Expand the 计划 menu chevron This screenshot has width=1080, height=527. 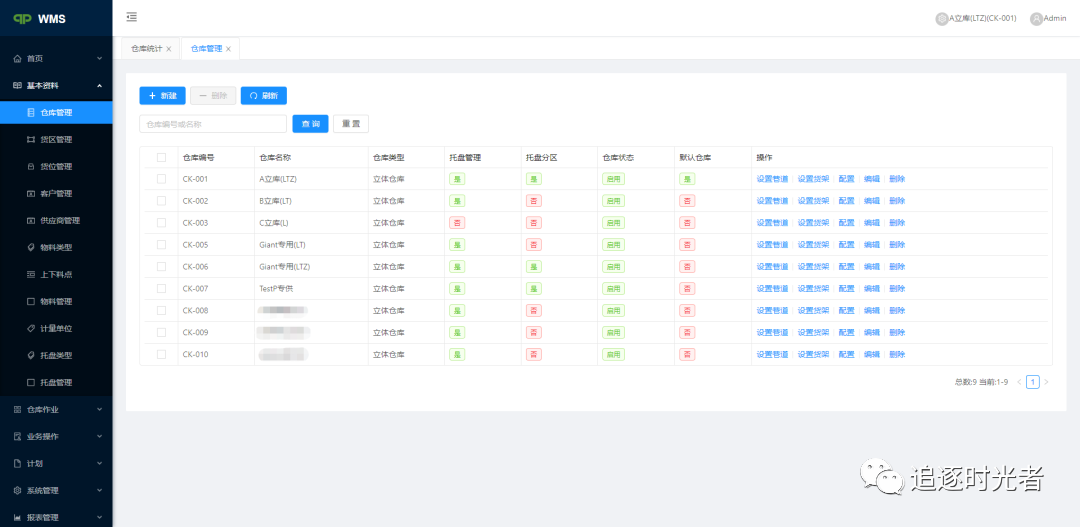[99, 464]
